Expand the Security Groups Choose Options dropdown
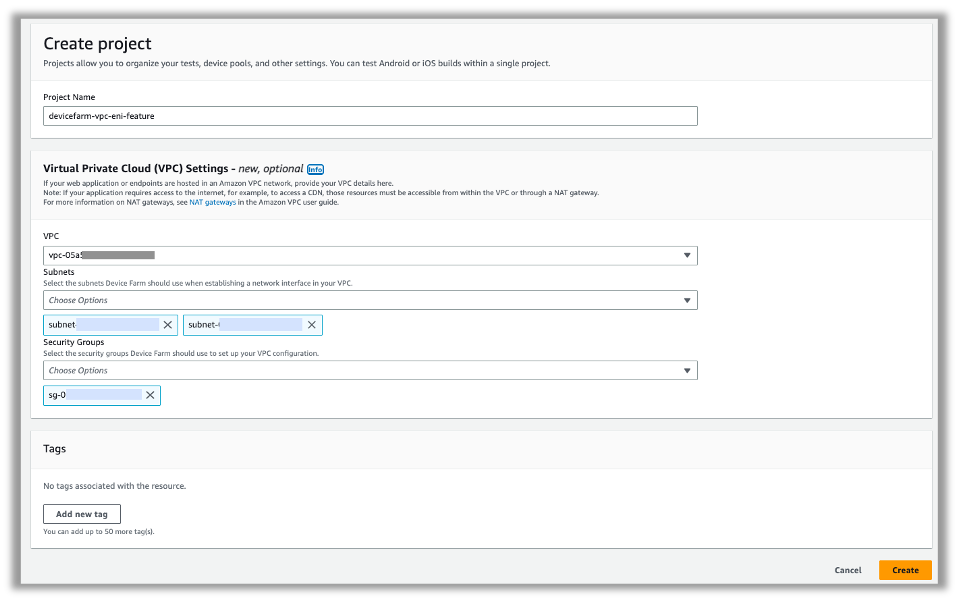958x602 pixels. [300, 370]
